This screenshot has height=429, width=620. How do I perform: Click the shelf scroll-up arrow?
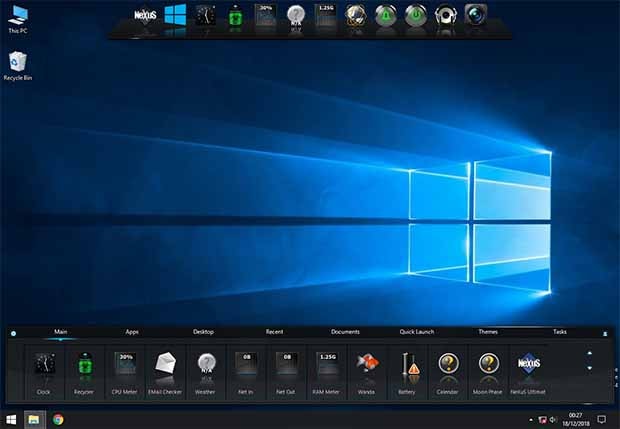(x=590, y=353)
